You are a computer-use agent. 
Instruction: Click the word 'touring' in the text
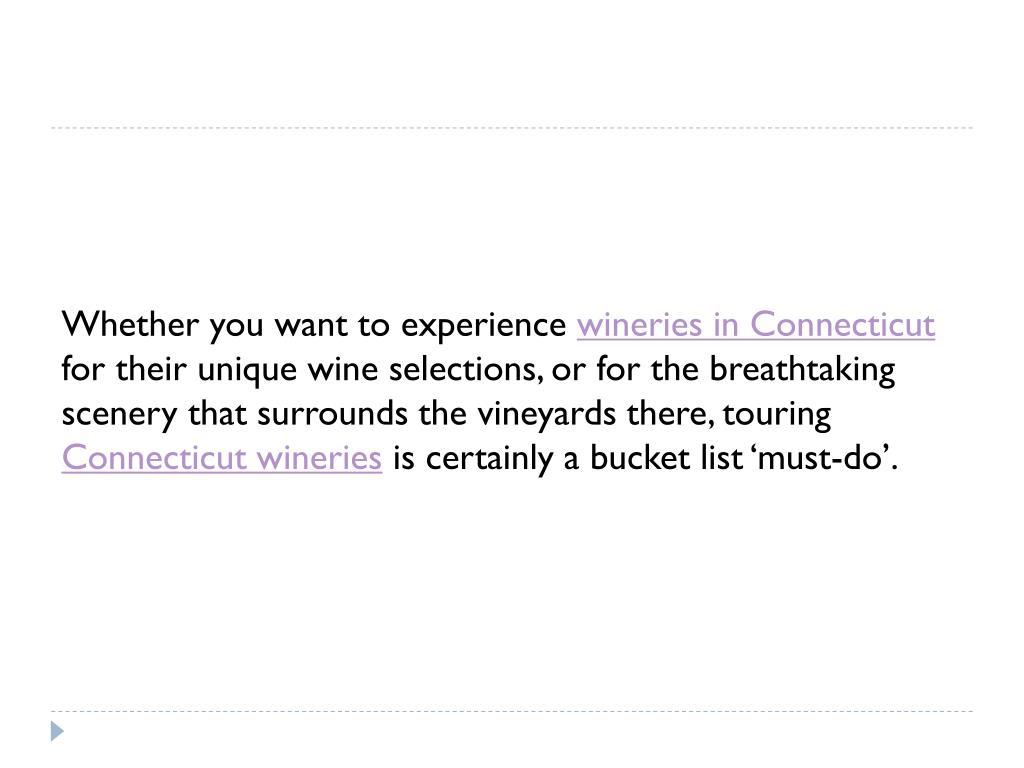(776, 415)
